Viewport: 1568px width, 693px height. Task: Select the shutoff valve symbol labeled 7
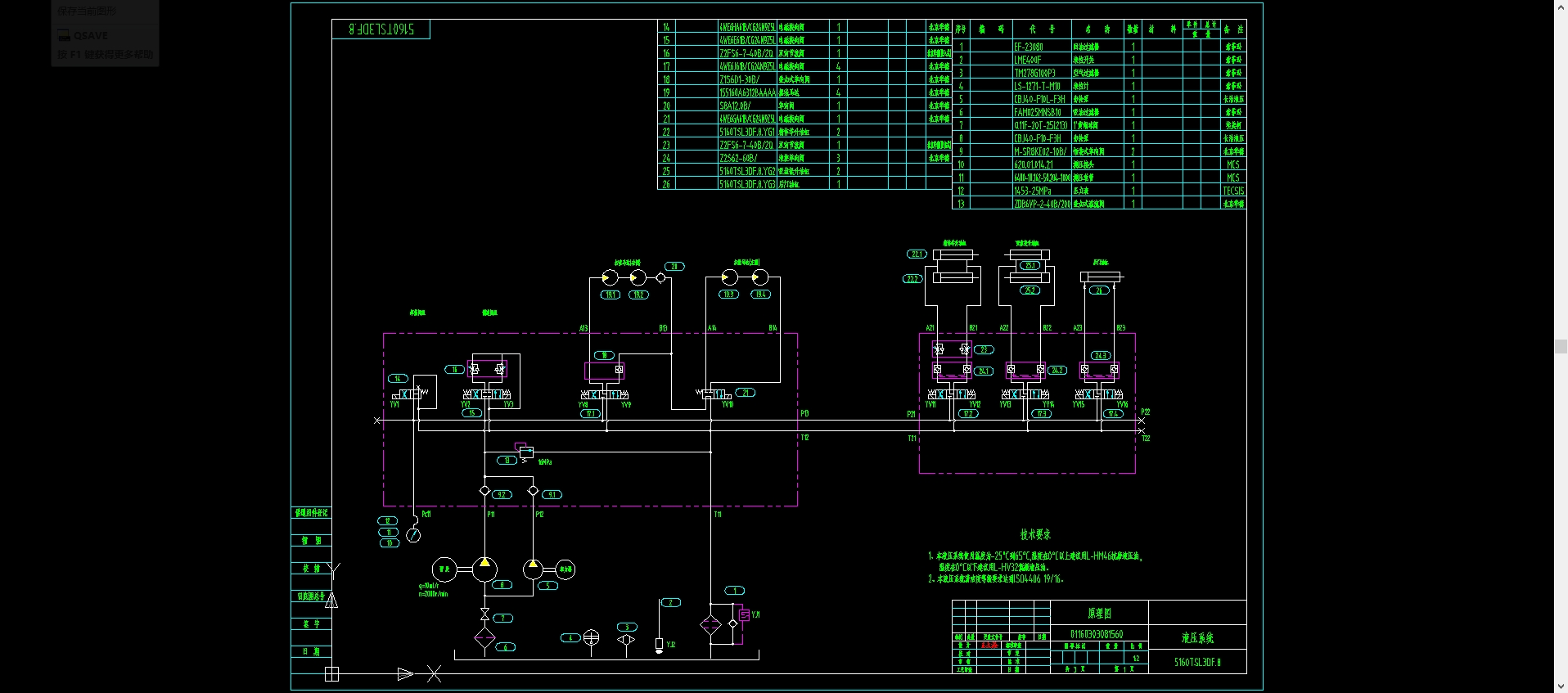click(484, 614)
